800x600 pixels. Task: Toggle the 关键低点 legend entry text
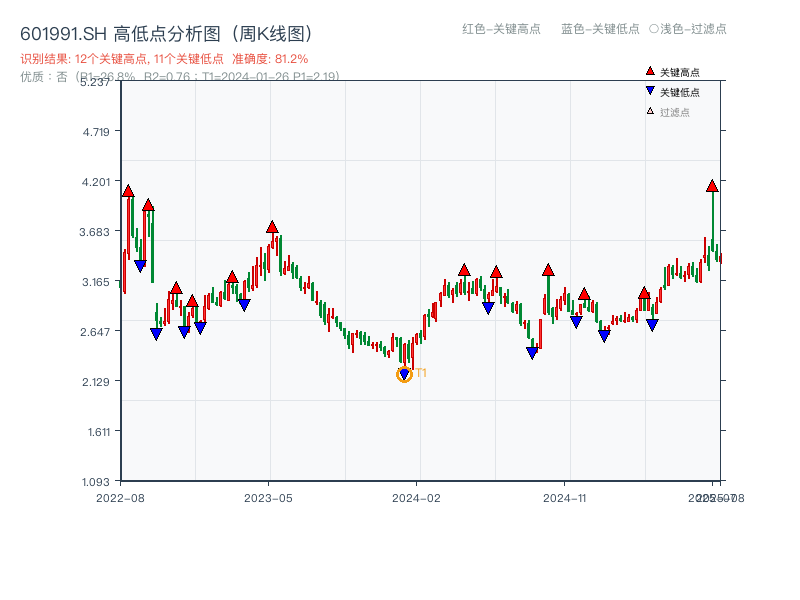(680, 93)
